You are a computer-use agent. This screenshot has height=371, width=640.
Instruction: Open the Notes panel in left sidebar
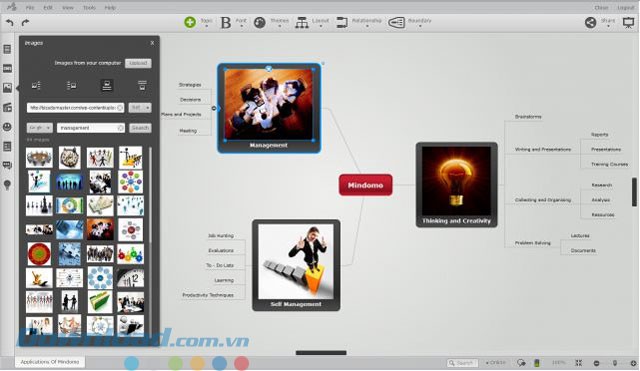click(7, 49)
